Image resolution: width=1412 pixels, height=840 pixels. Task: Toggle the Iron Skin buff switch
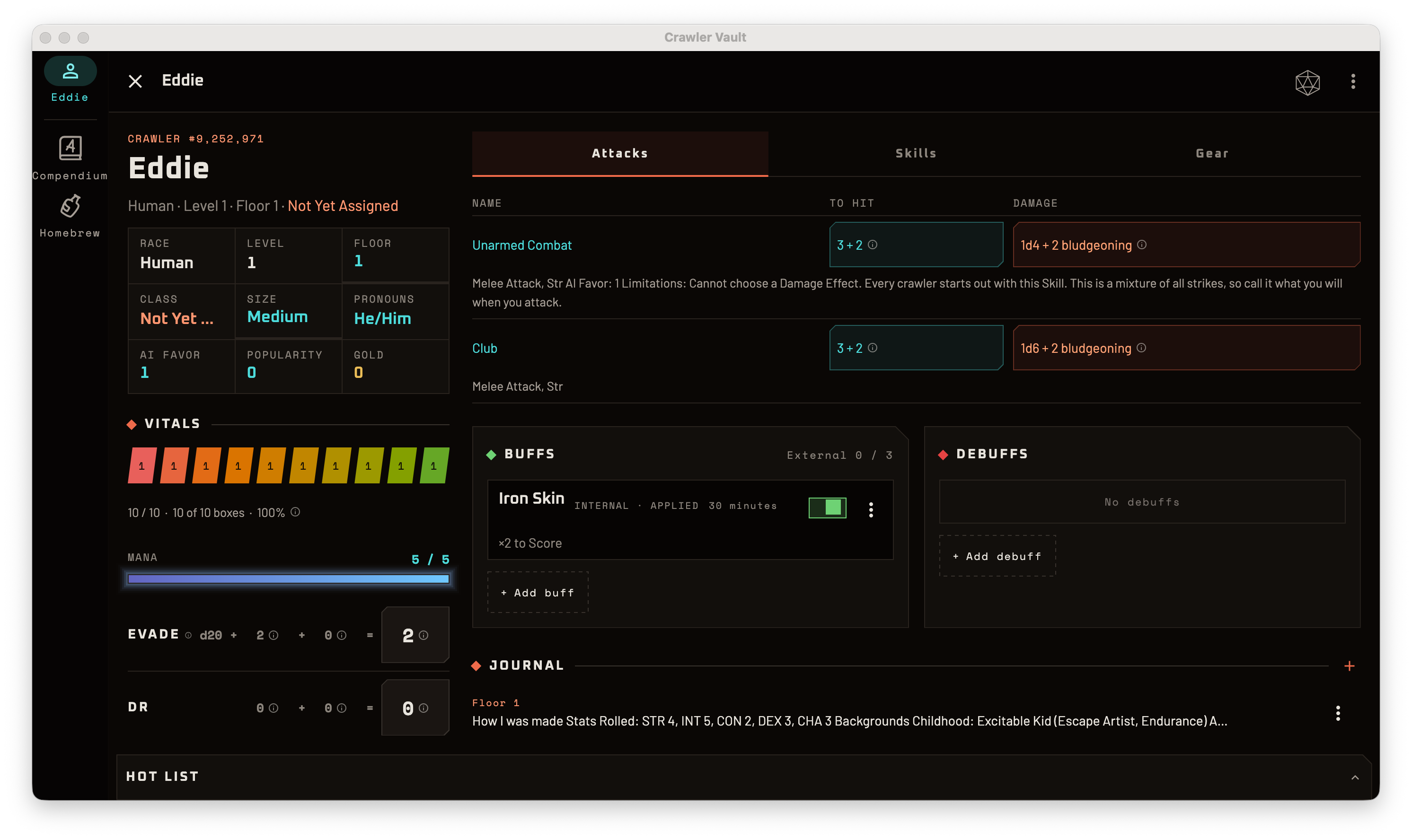(x=827, y=507)
